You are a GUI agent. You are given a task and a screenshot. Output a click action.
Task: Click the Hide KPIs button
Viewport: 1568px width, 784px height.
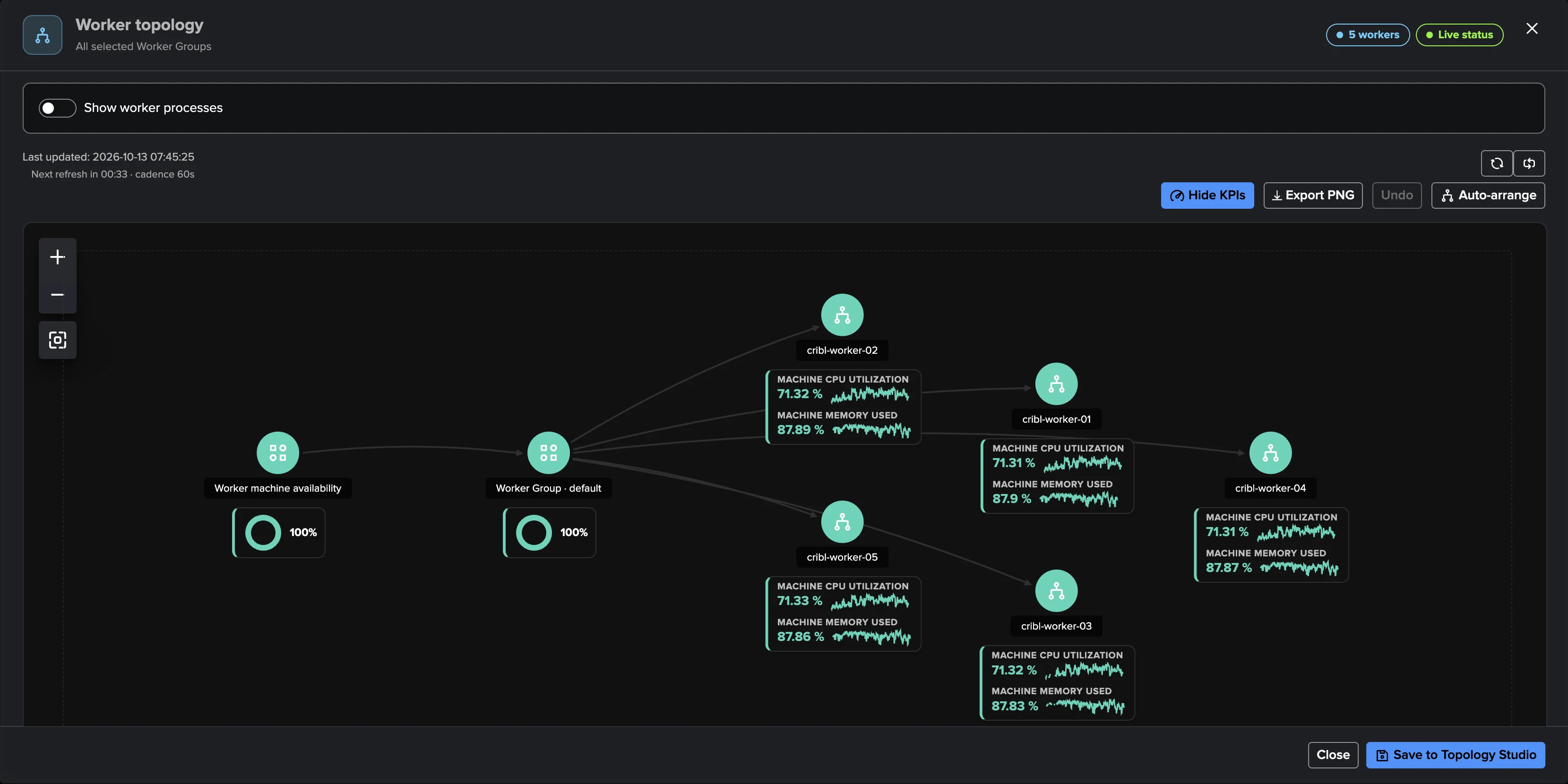click(x=1207, y=195)
